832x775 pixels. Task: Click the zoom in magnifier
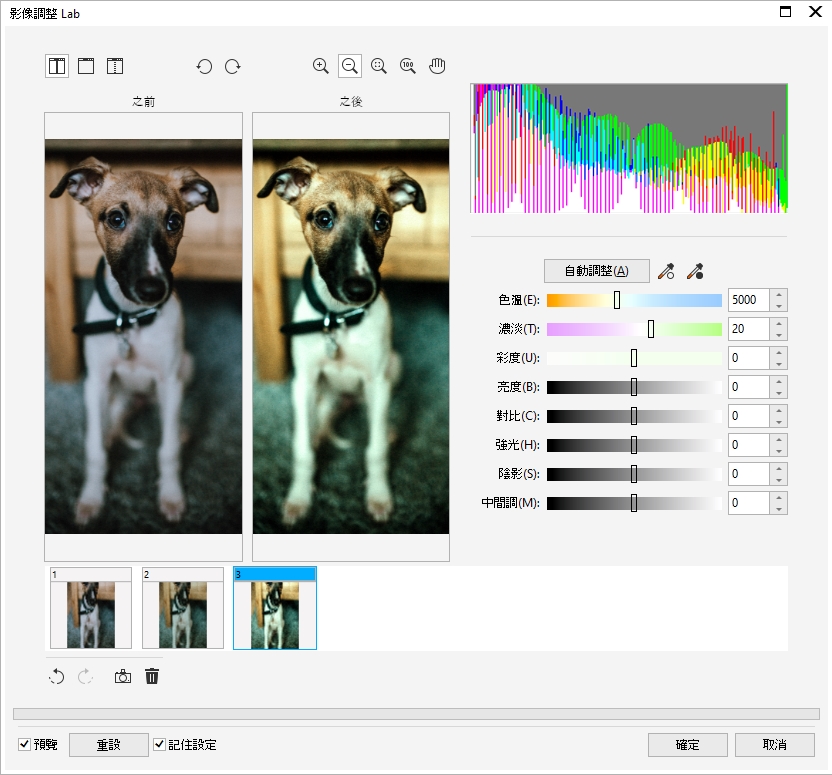click(x=321, y=66)
